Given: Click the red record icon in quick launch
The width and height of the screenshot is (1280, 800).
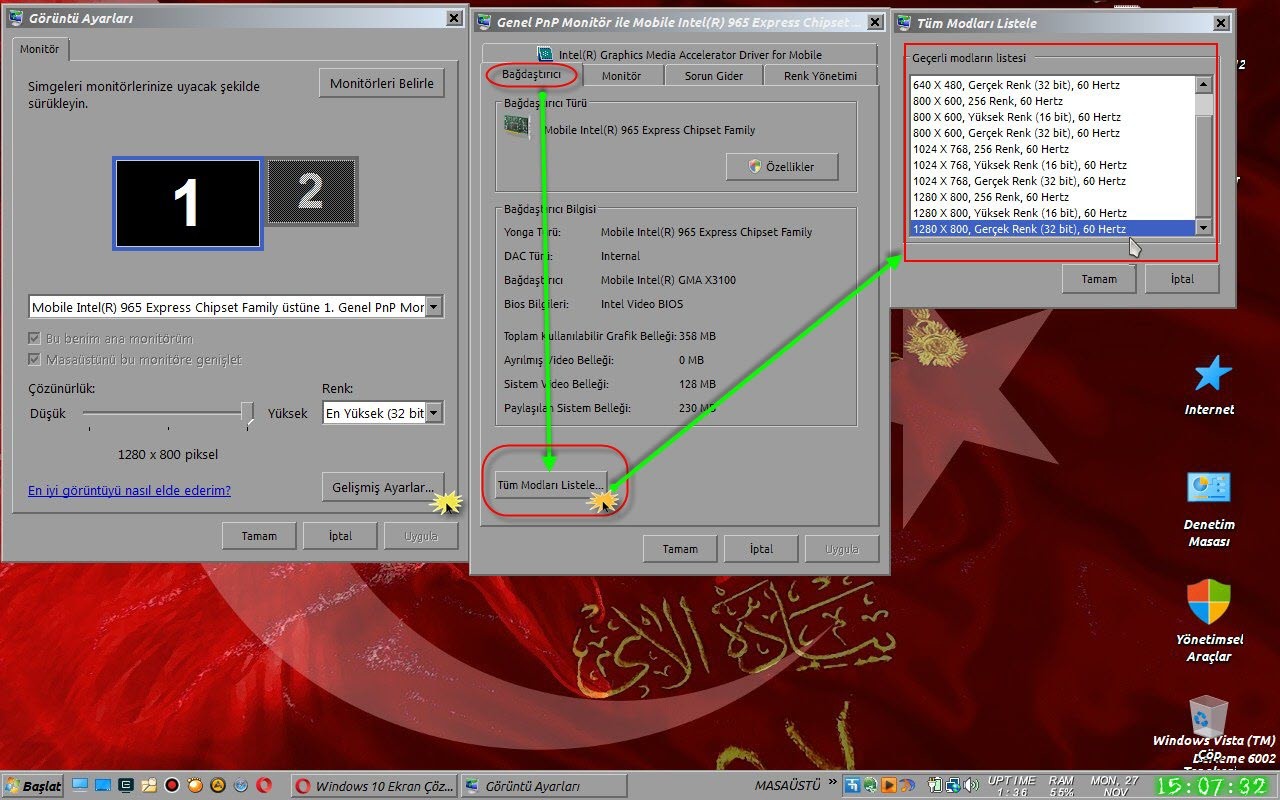Looking at the screenshot, I should coord(172,786).
